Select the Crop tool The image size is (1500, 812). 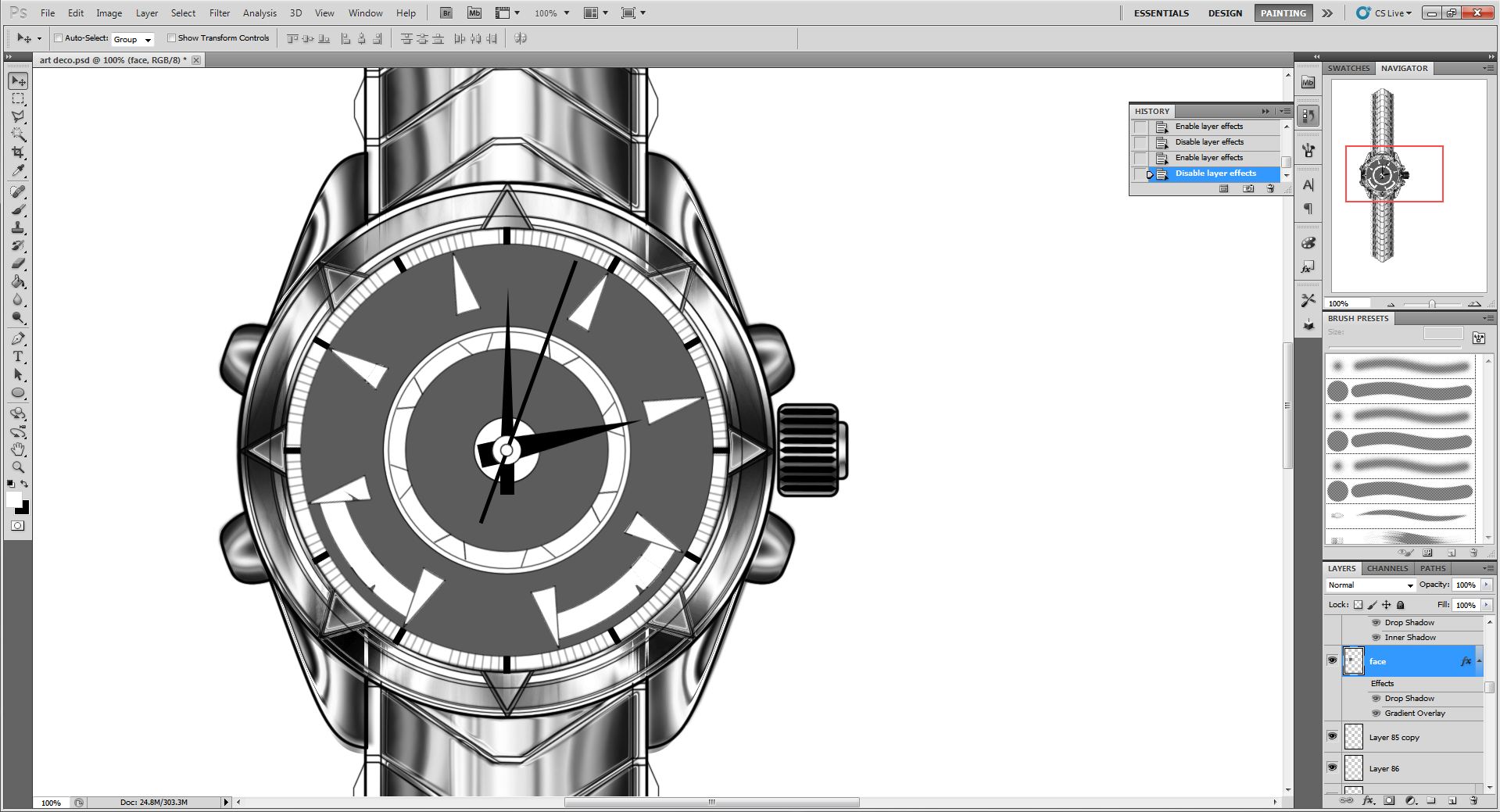[18, 152]
